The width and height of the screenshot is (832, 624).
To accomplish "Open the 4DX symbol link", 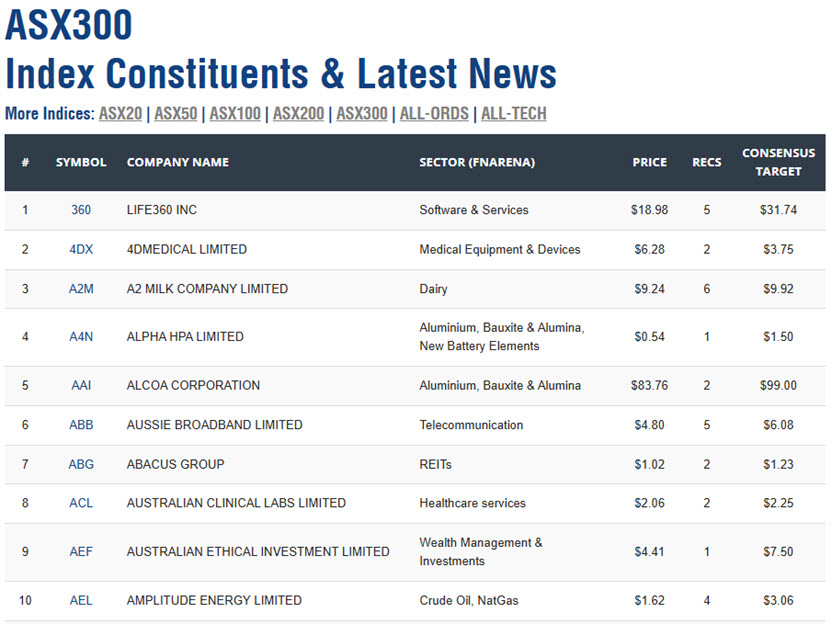I will click(81, 249).
